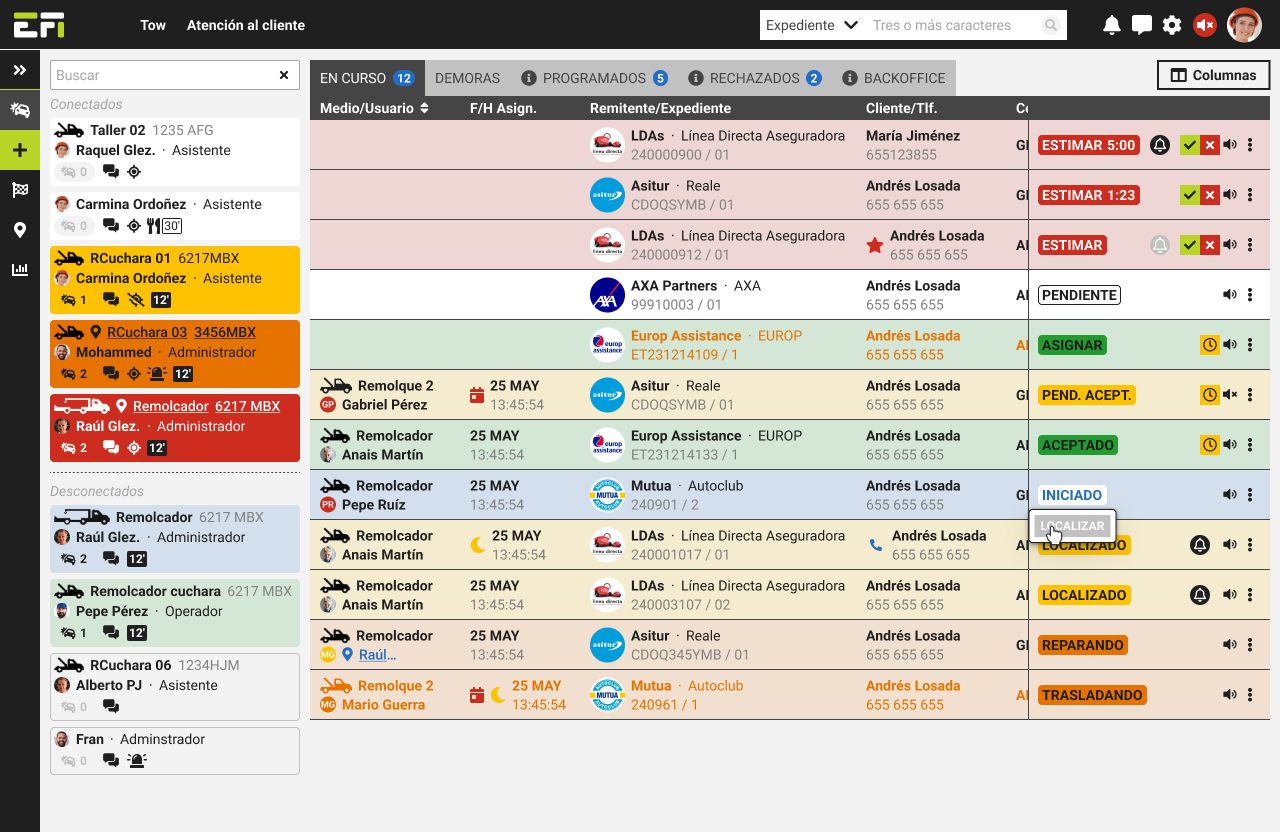Click the ASIGNAR status badge
Viewport: 1280px width, 832px height.
(x=1072, y=345)
